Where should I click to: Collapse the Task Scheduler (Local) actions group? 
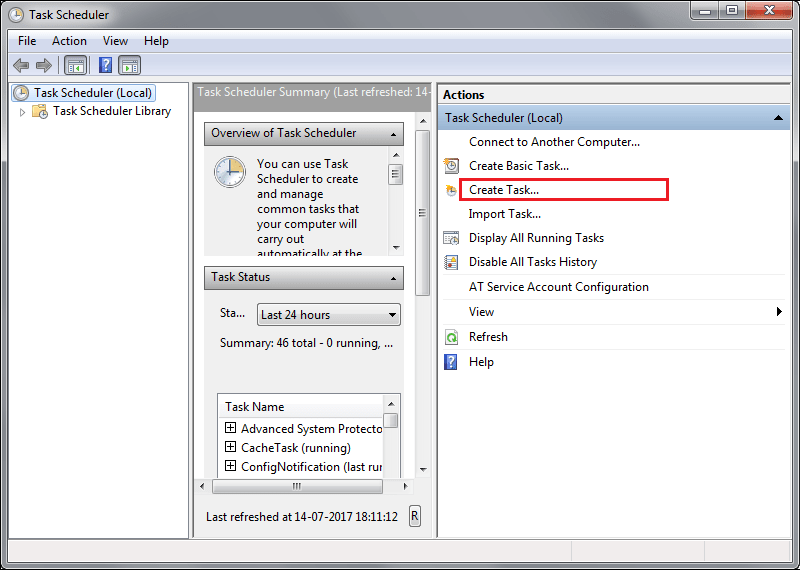tap(778, 118)
